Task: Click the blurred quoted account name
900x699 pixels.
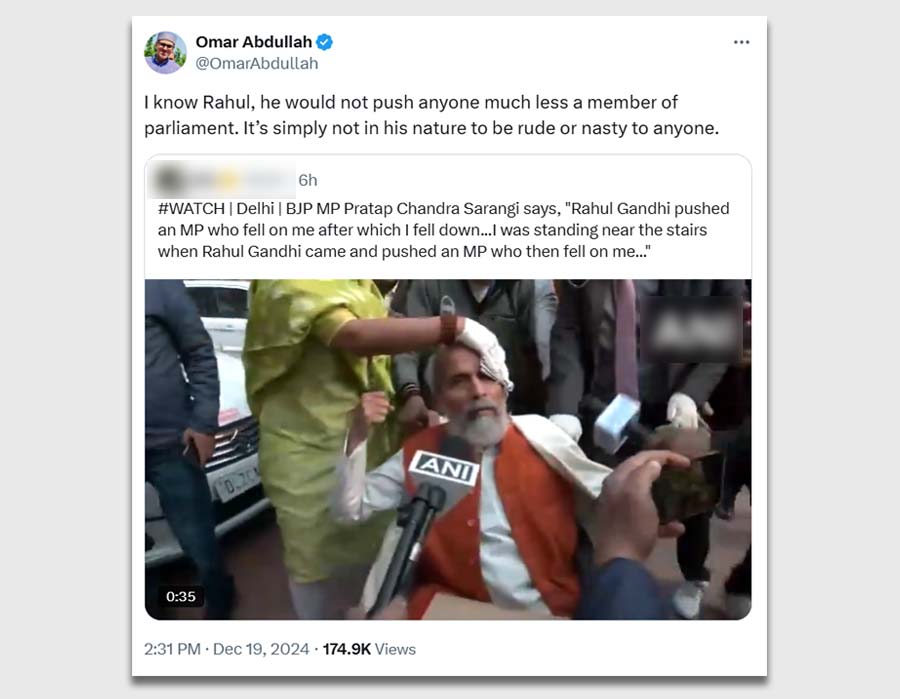Action: click(222, 180)
